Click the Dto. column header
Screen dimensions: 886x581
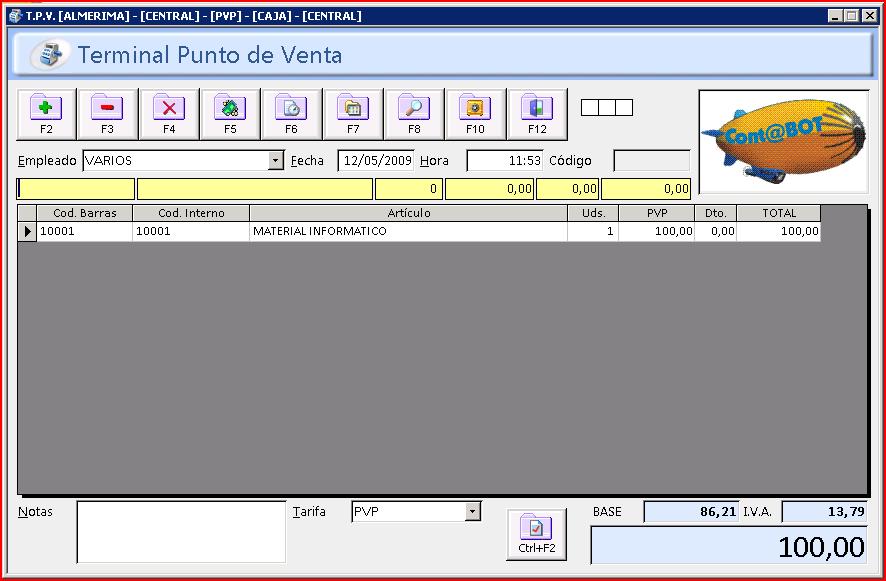pos(715,213)
